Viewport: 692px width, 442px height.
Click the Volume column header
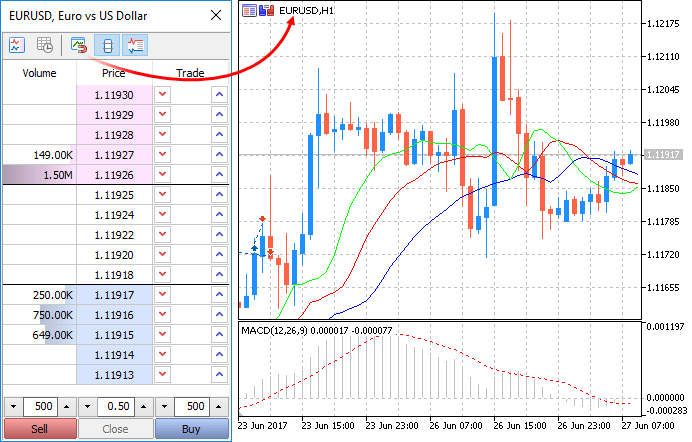pos(39,73)
